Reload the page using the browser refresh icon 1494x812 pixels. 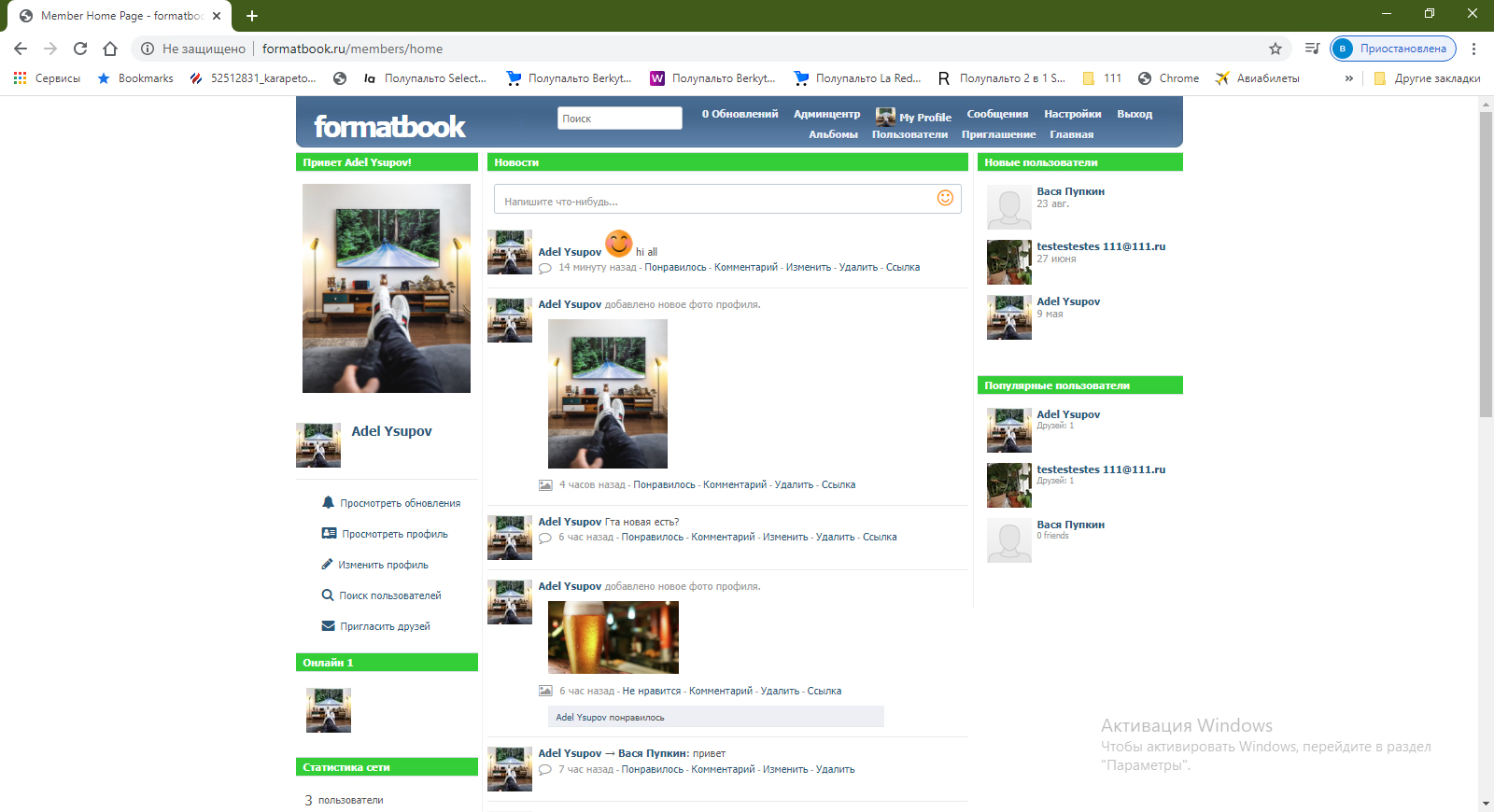(x=80, y=49)
